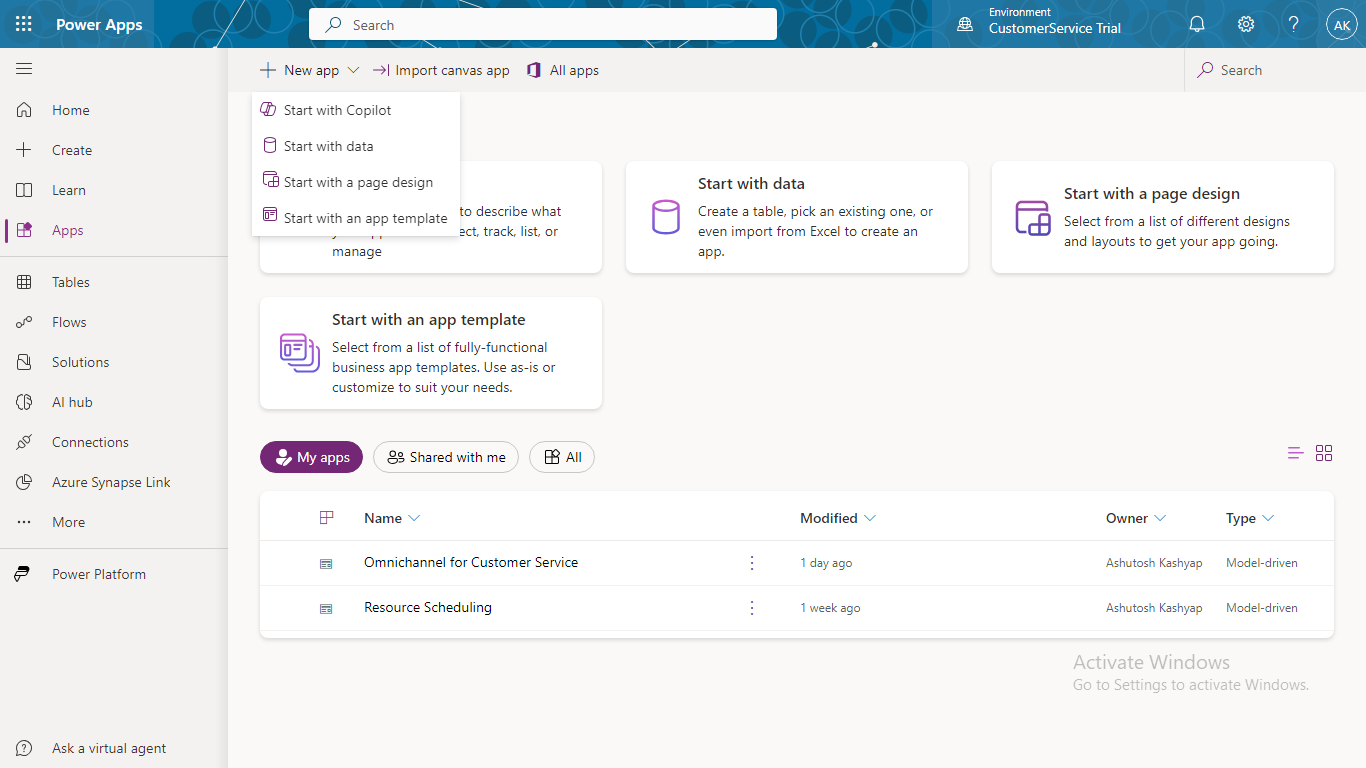Screen dimensions: 1366x768
Task: Switch to grid tile view icon
Action: pos(1324,453)
